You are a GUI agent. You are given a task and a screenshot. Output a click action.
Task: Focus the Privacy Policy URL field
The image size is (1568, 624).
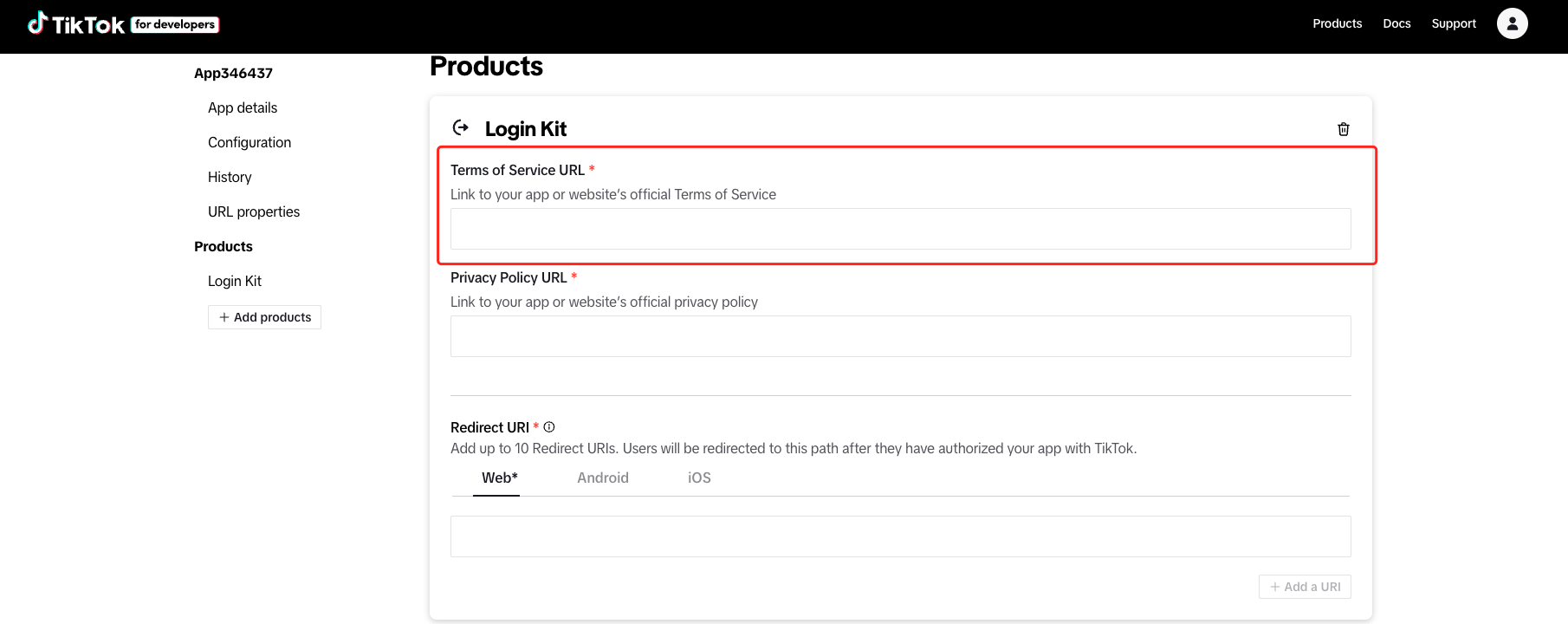pos(900,336)
